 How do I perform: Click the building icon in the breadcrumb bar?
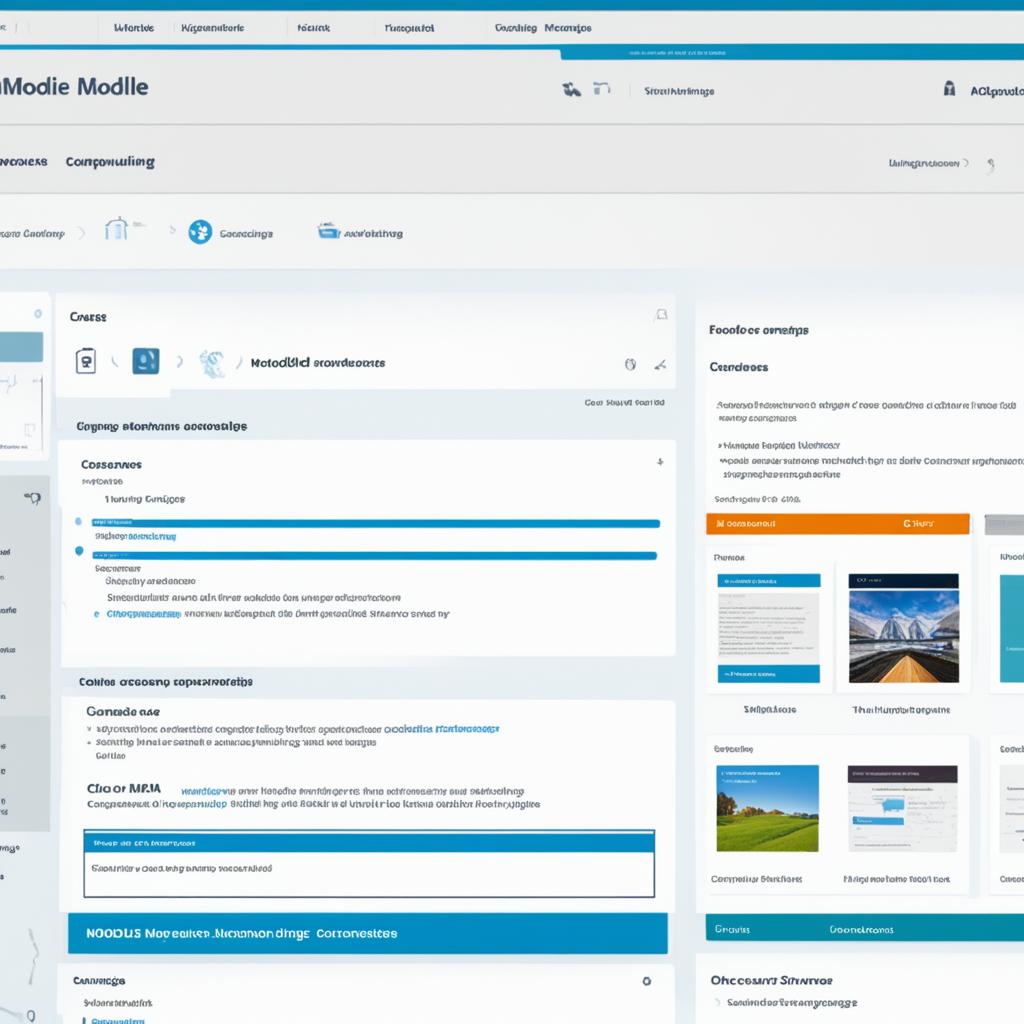coord(116,229)
